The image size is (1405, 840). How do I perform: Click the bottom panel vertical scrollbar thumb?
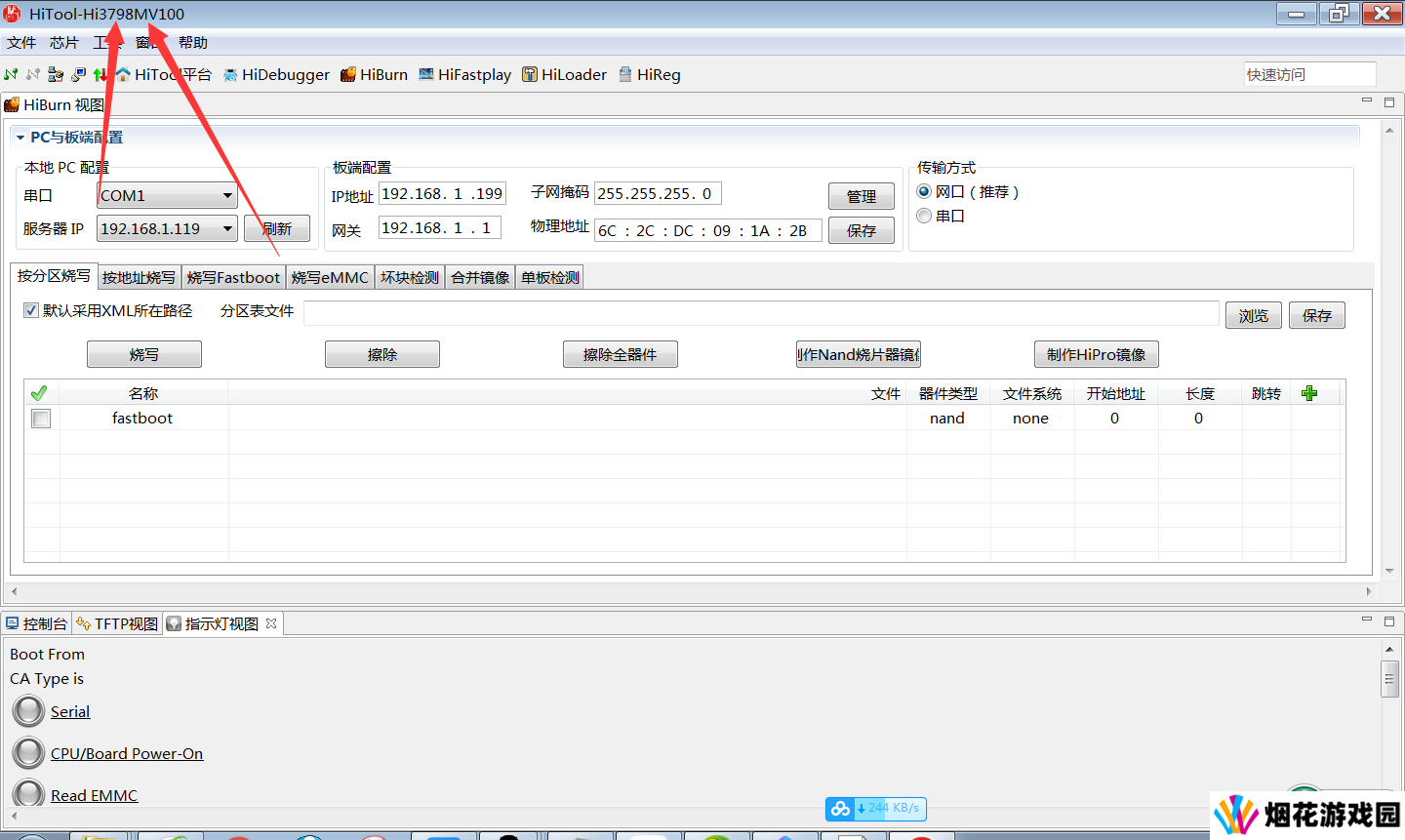pos(1389,679)
